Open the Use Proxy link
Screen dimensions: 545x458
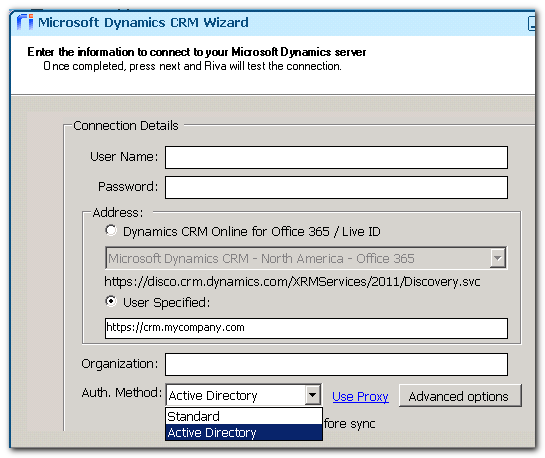[360, 396]
